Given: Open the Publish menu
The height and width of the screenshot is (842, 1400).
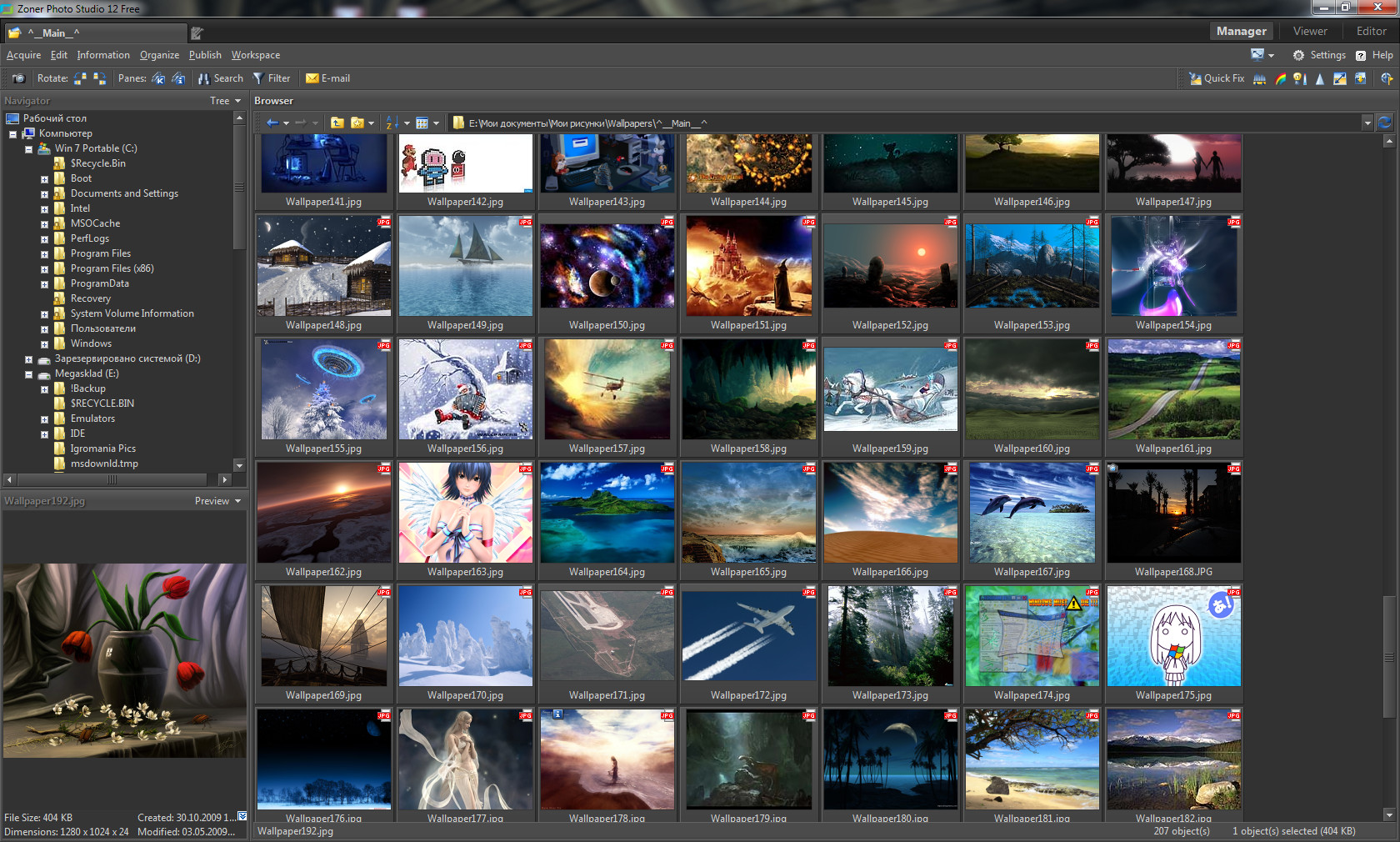Looking at the screenshot, I should tap(205, 55).
